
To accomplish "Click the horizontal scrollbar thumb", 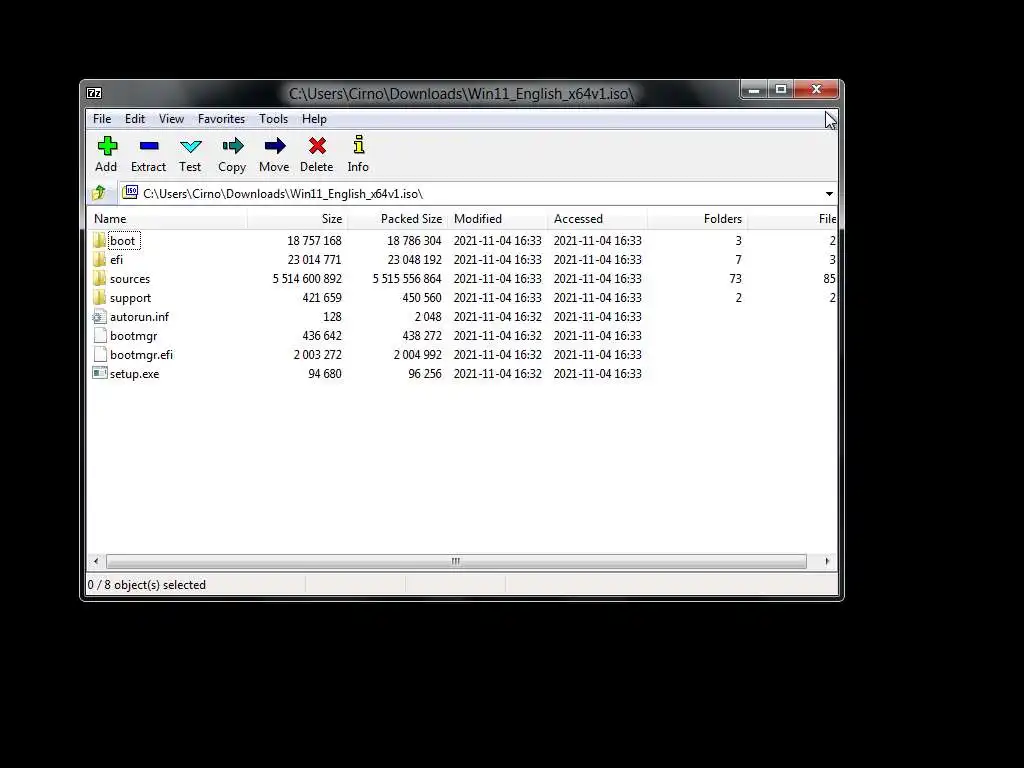I will (x=456, y=561).
